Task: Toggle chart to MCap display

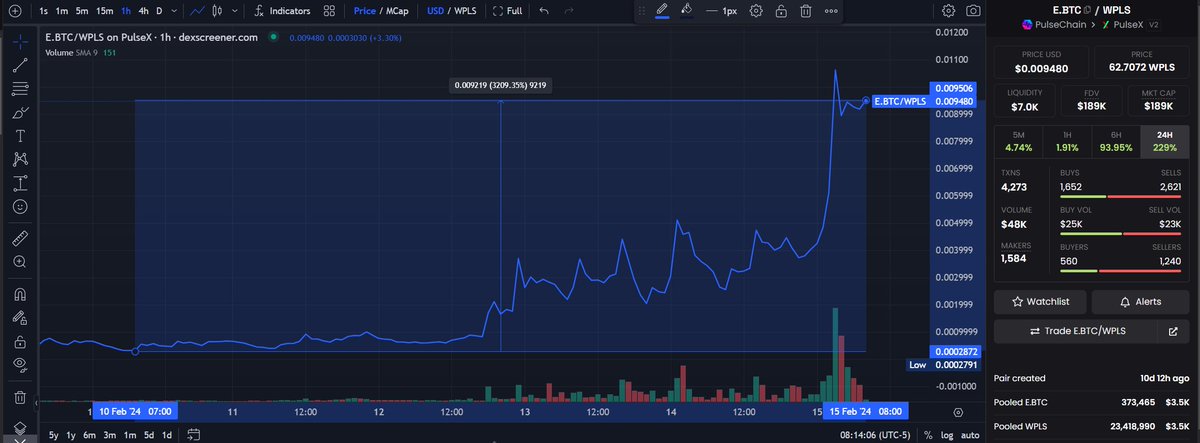Action: pos(395,11)
